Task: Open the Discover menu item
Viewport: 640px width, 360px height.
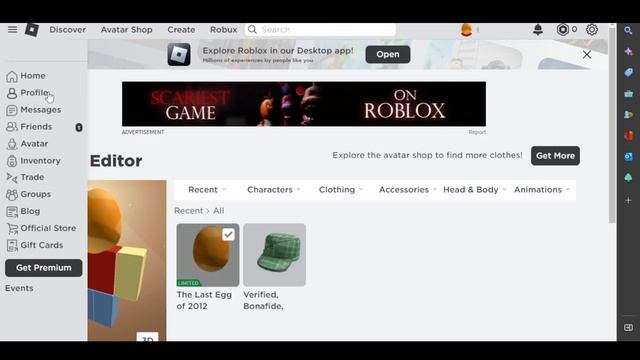Action: pyautogui.click(x=67, y=29)
